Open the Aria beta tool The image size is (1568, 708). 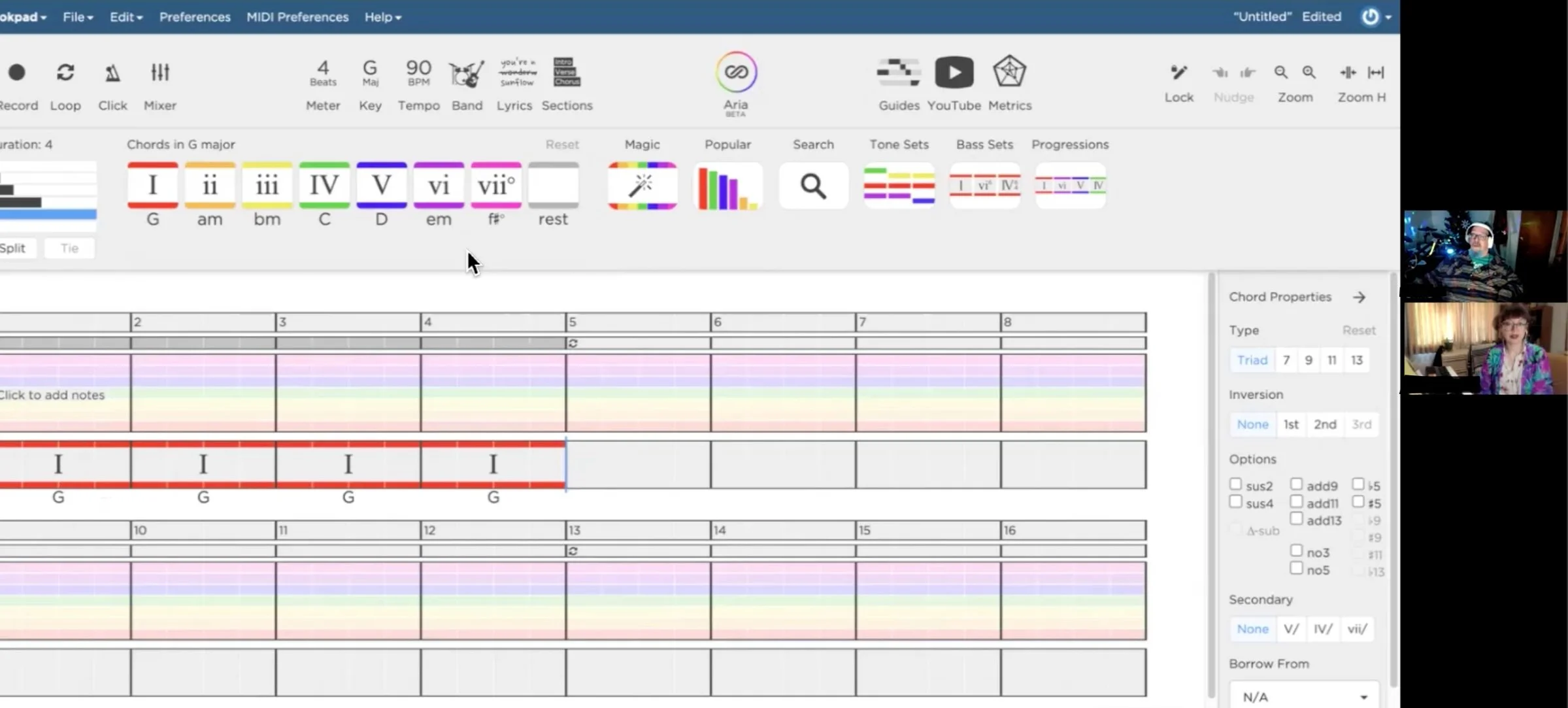735,73
